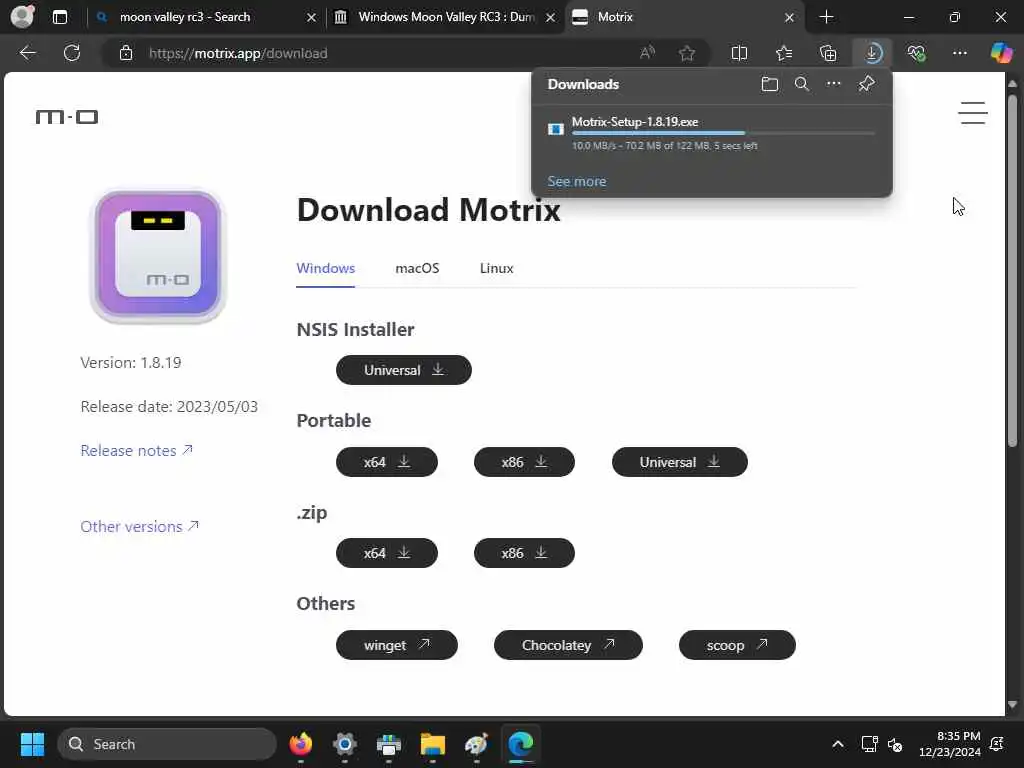Click the Motrix m-o logo

coord(67,117)
